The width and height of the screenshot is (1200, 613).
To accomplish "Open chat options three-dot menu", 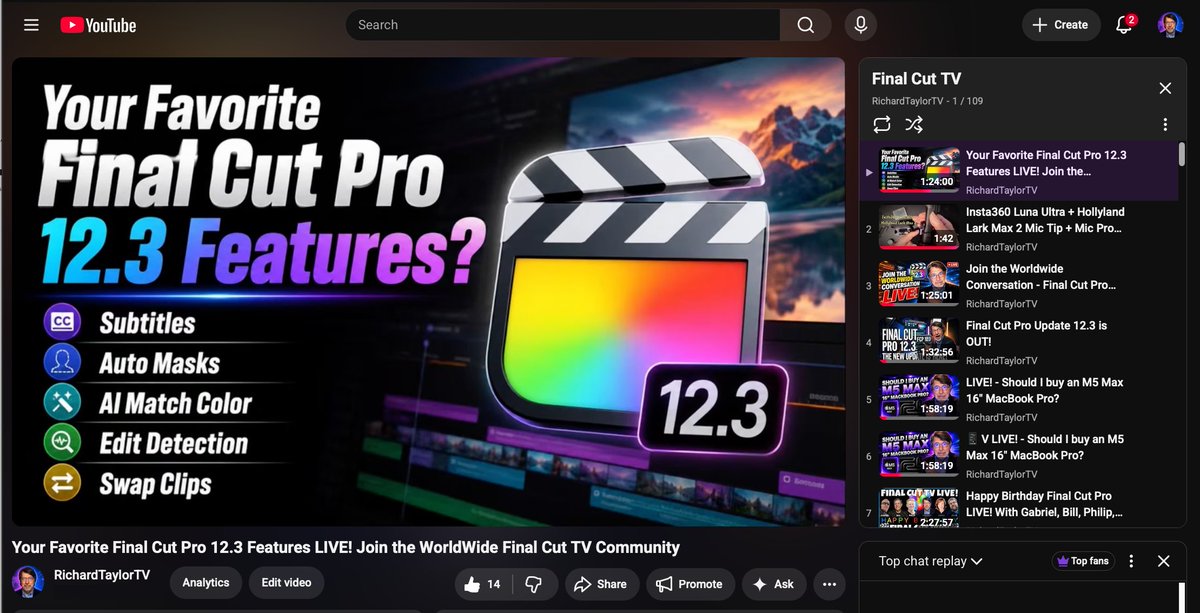I will [x=1132, y=561].
